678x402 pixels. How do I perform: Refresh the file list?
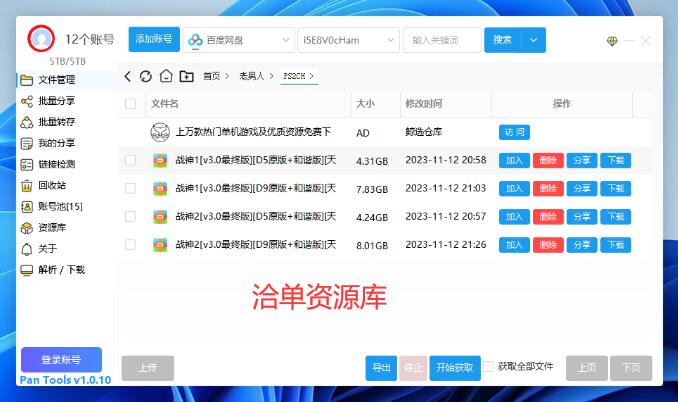[x=146, y=77]
